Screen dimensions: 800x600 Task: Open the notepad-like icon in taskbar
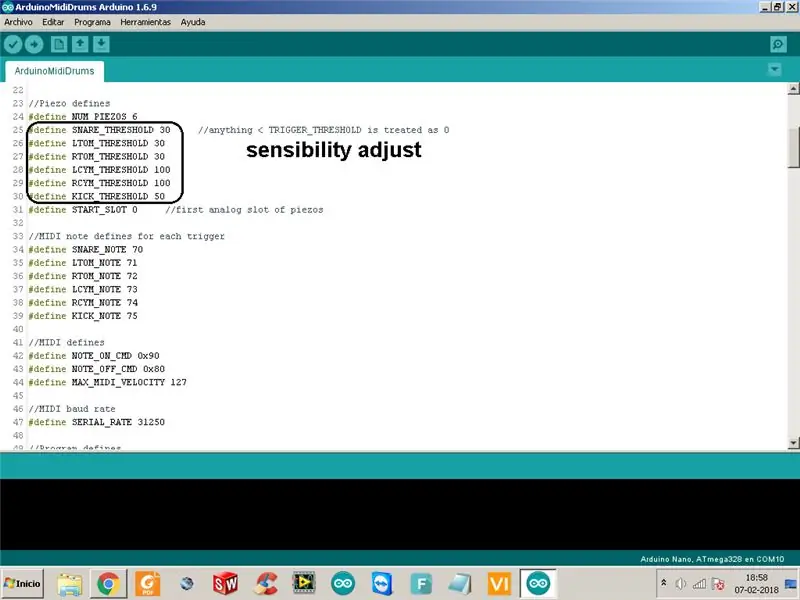pyautogui.click(x=460, y=584)
